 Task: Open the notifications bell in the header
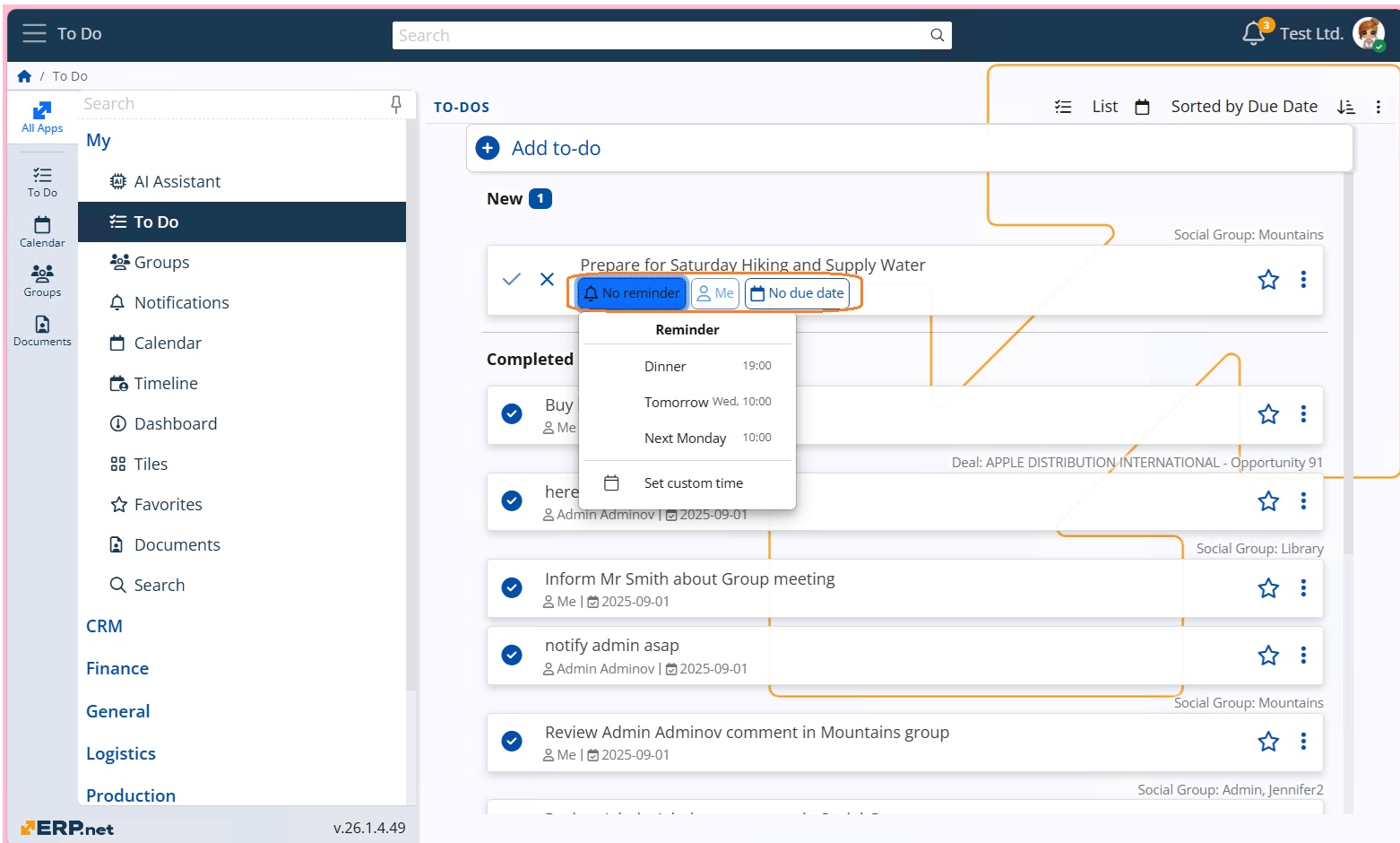1254,33
